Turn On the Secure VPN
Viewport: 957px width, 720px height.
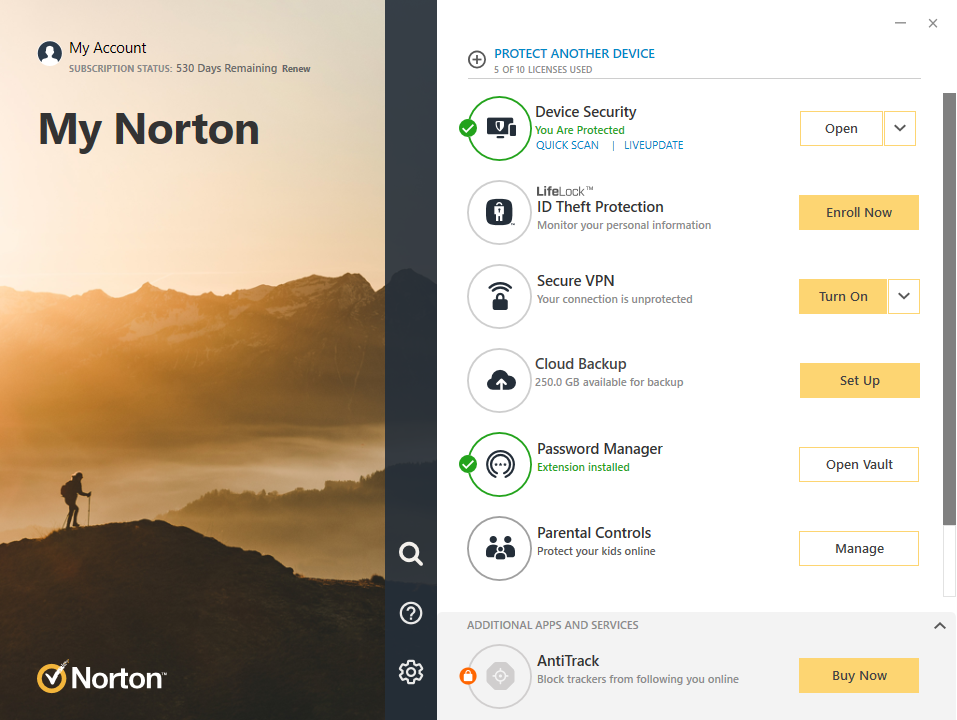coord(843,297)
